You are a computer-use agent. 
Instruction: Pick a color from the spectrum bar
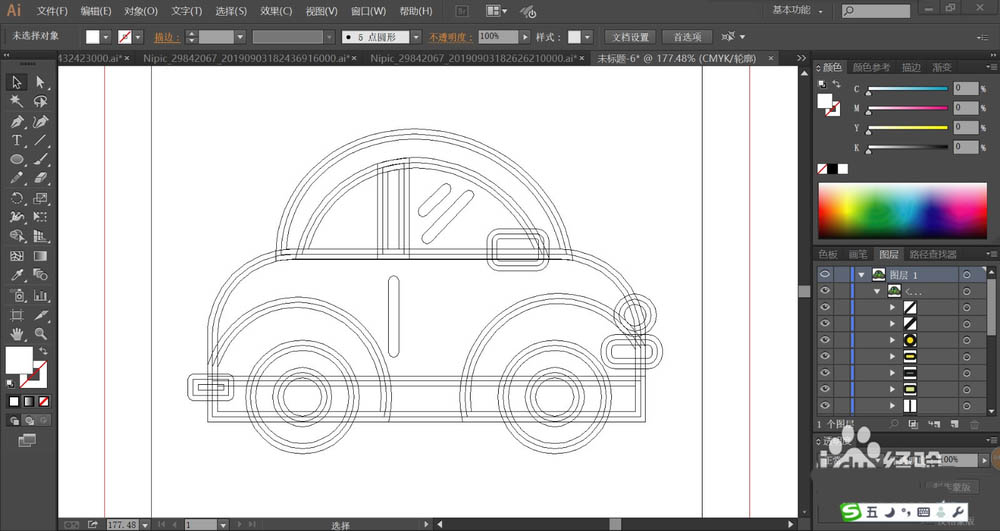click(902, 211)
